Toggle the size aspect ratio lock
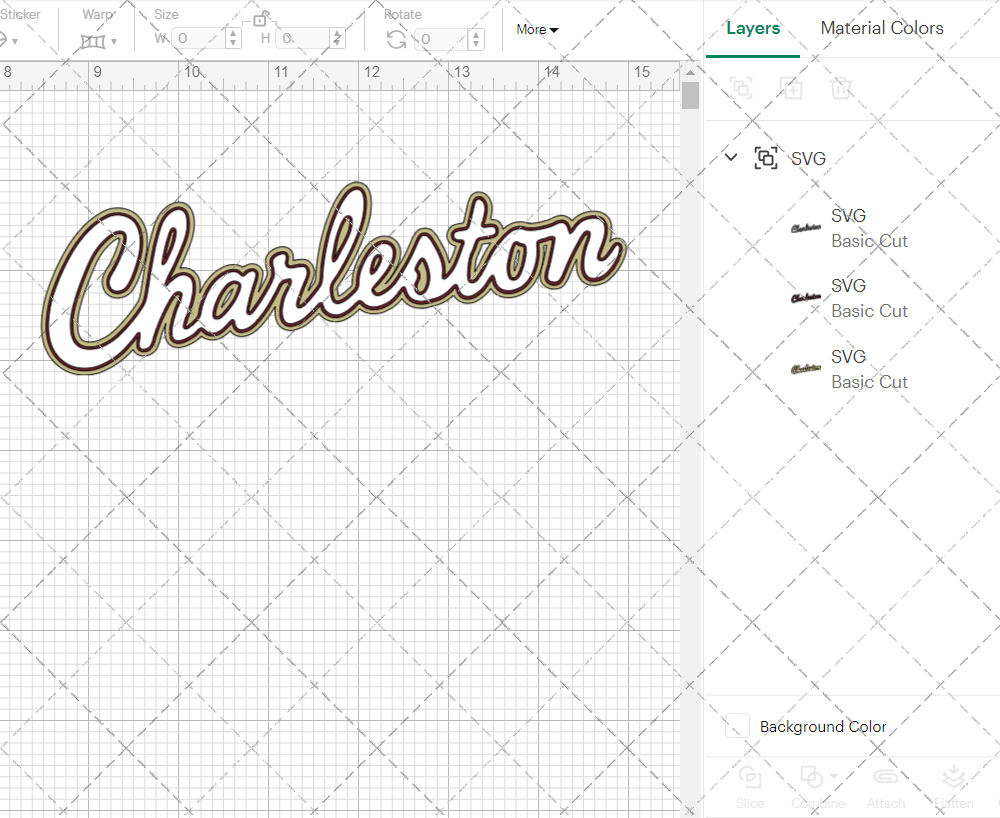The image size is (1000, 818). point(260,19)
